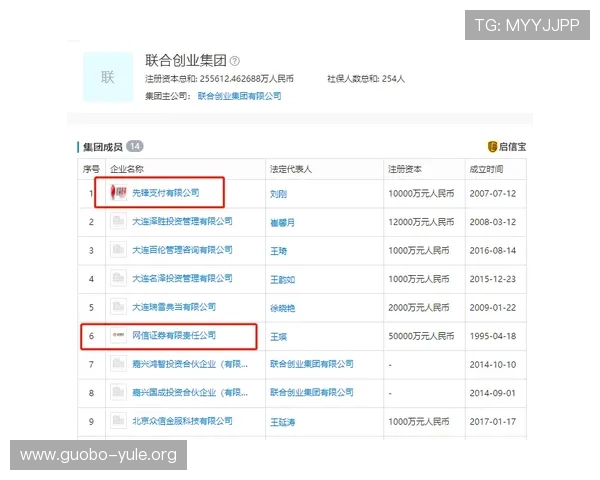
Task: Open legal representative link in row 4
Action: (x=282, y=279)
